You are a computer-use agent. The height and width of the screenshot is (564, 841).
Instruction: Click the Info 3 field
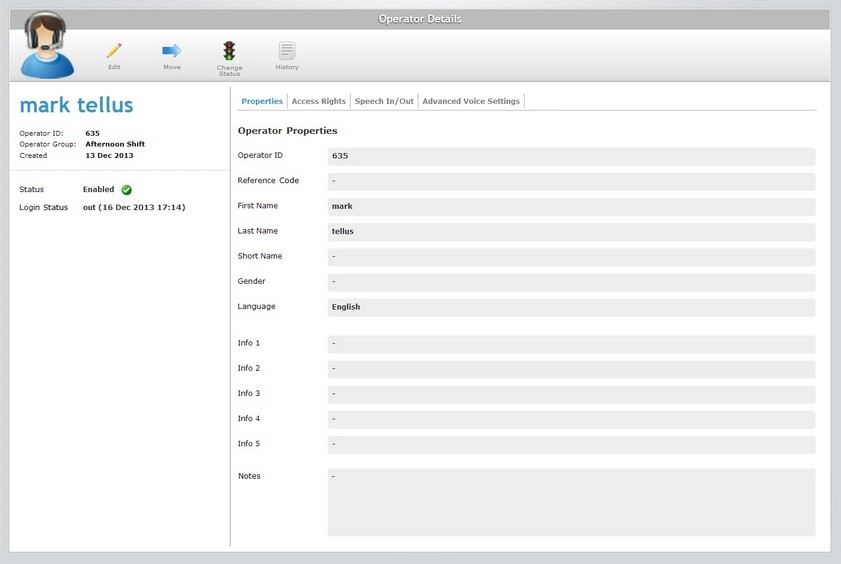[x=571, y=394]
